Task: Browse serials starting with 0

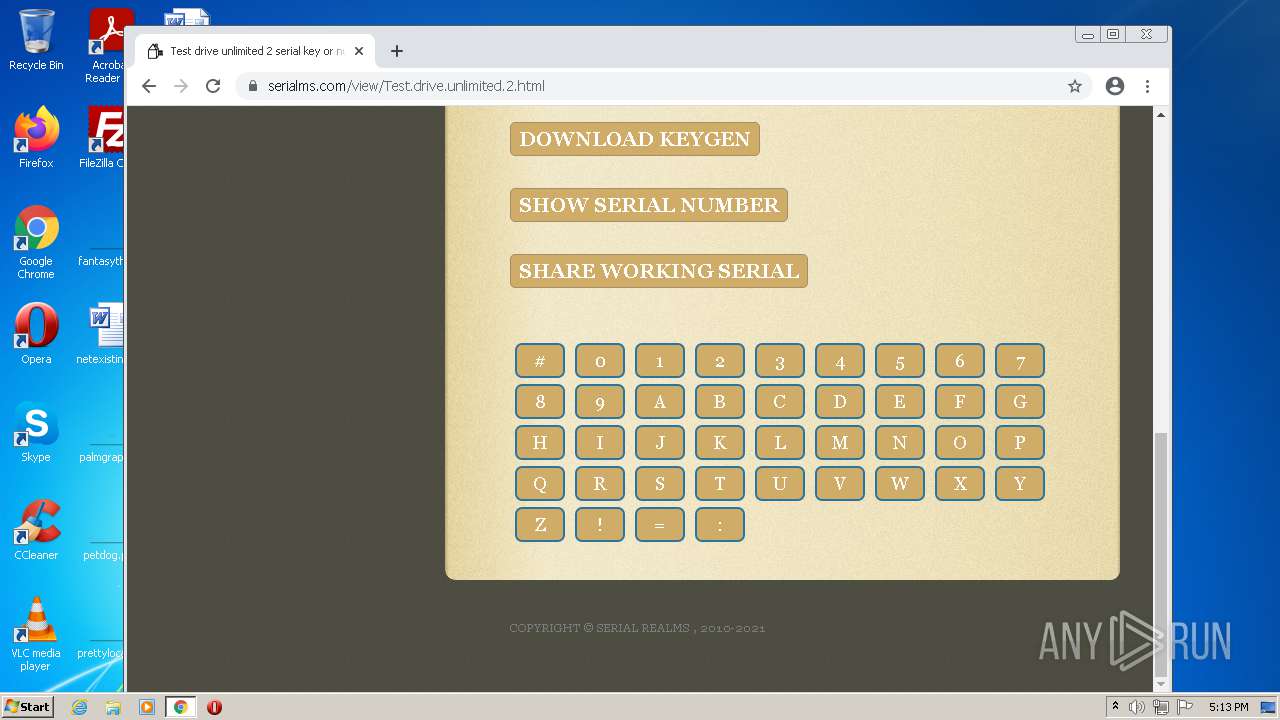Action: 600,361
